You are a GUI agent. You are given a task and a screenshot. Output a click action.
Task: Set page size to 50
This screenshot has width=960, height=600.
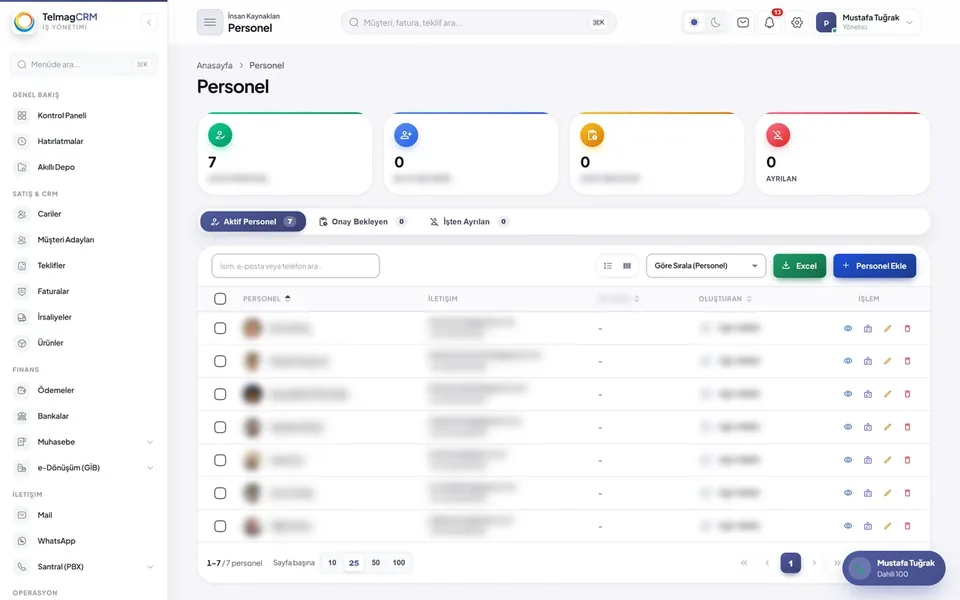tap(375, 563)
